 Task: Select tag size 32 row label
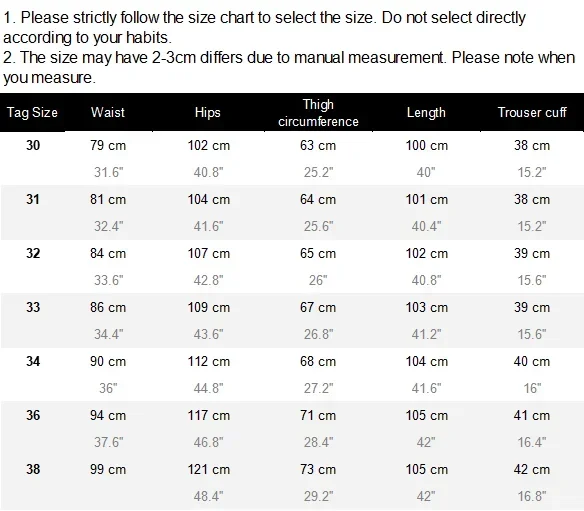[33, 253]
